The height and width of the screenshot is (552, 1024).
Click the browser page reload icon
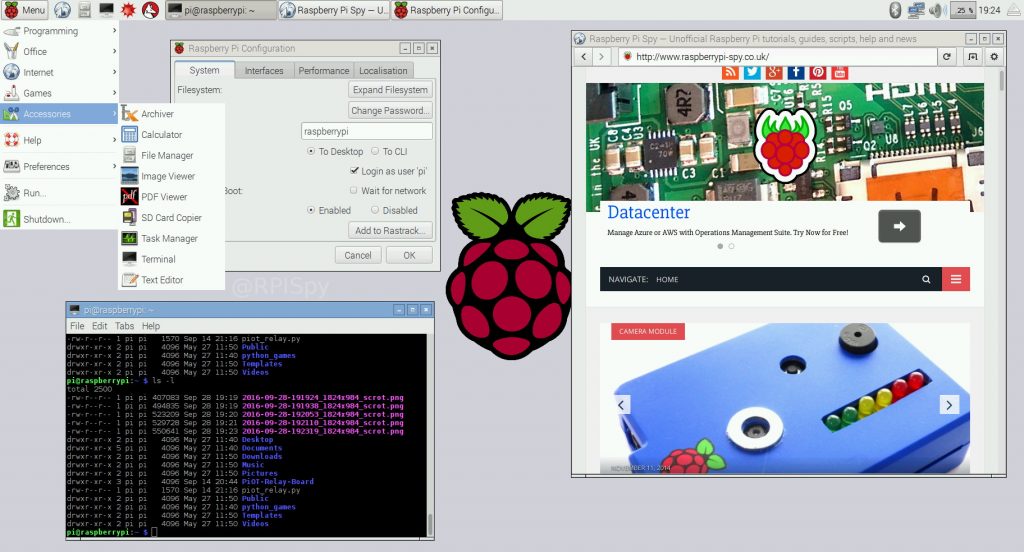click(x=947, y=57)
